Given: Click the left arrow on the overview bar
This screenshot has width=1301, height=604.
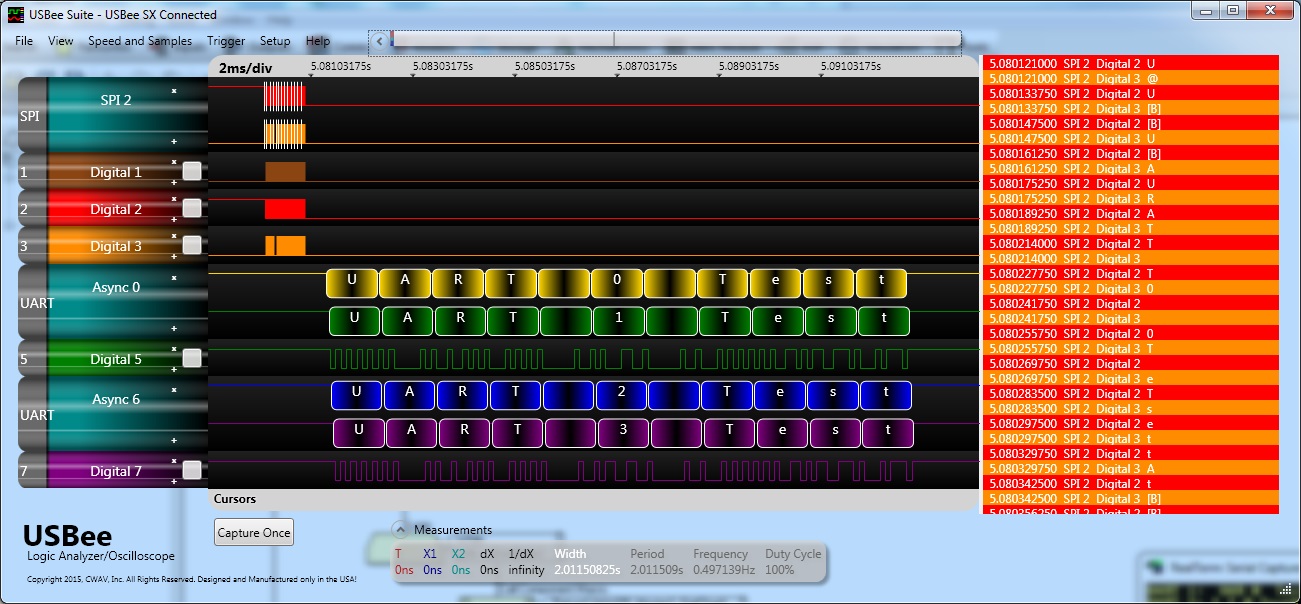Looking at the screenshot, I should (379, 41).
